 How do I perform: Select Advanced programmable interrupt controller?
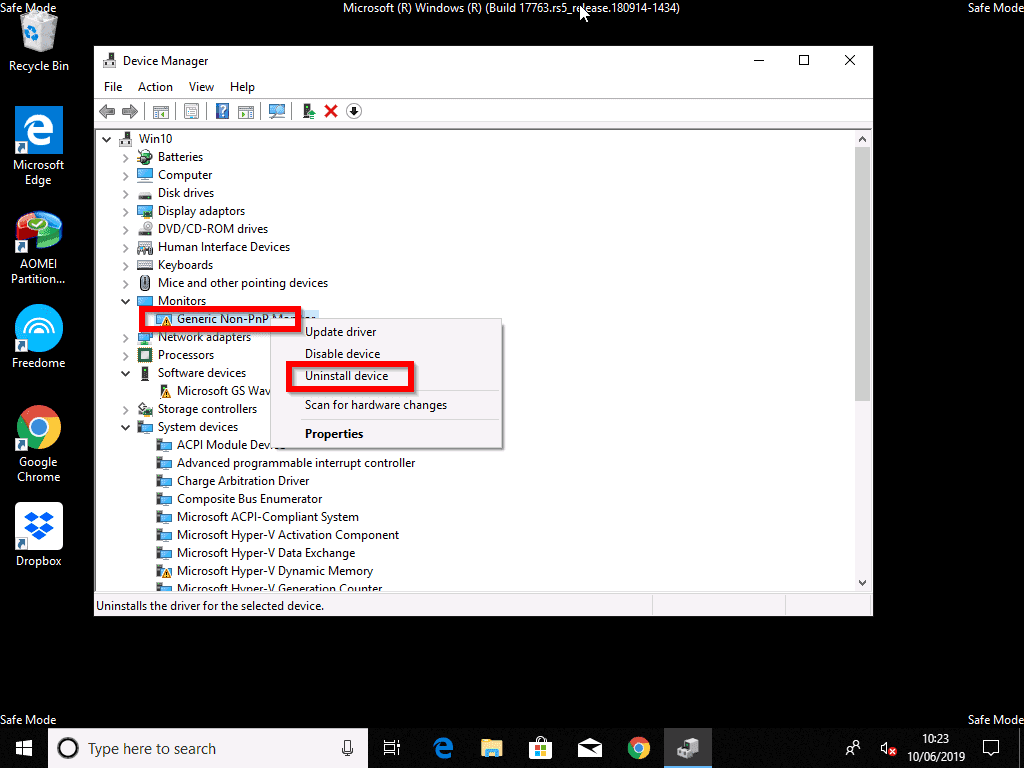296,463
